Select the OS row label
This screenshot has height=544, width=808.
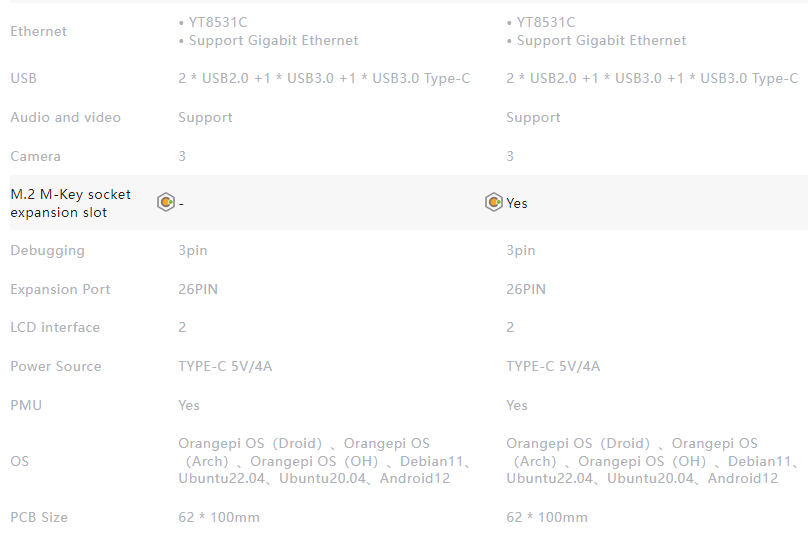pos(20,461)
